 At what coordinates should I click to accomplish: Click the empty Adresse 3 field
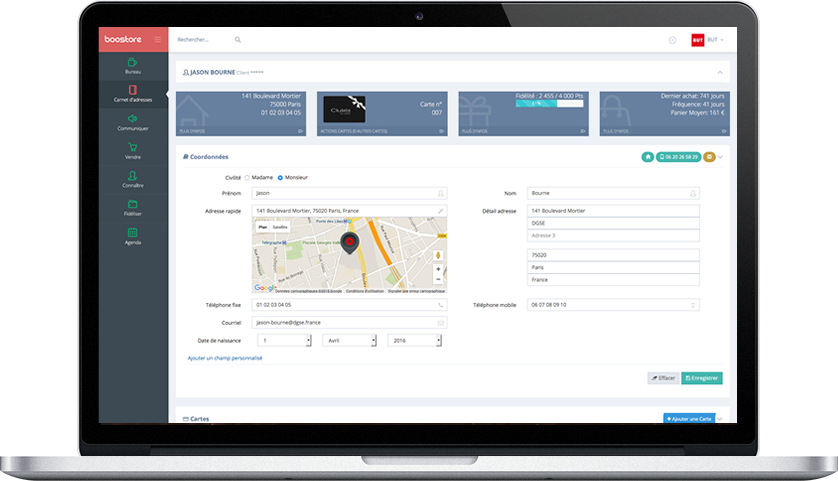pyautogui.click(x=614, y=236)
